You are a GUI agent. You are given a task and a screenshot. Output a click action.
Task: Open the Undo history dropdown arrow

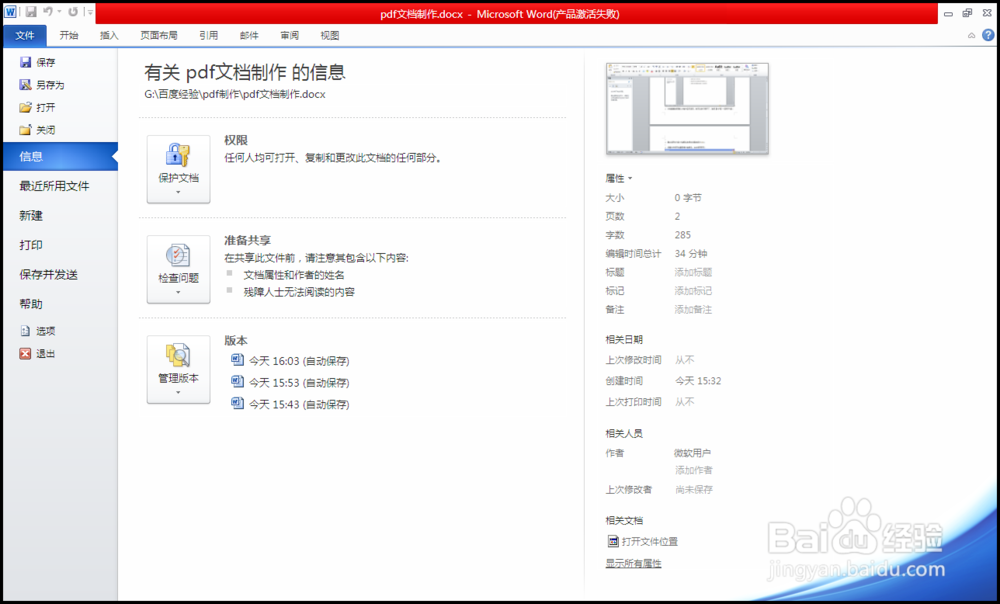pyautogui.click(x=59, y=11)
